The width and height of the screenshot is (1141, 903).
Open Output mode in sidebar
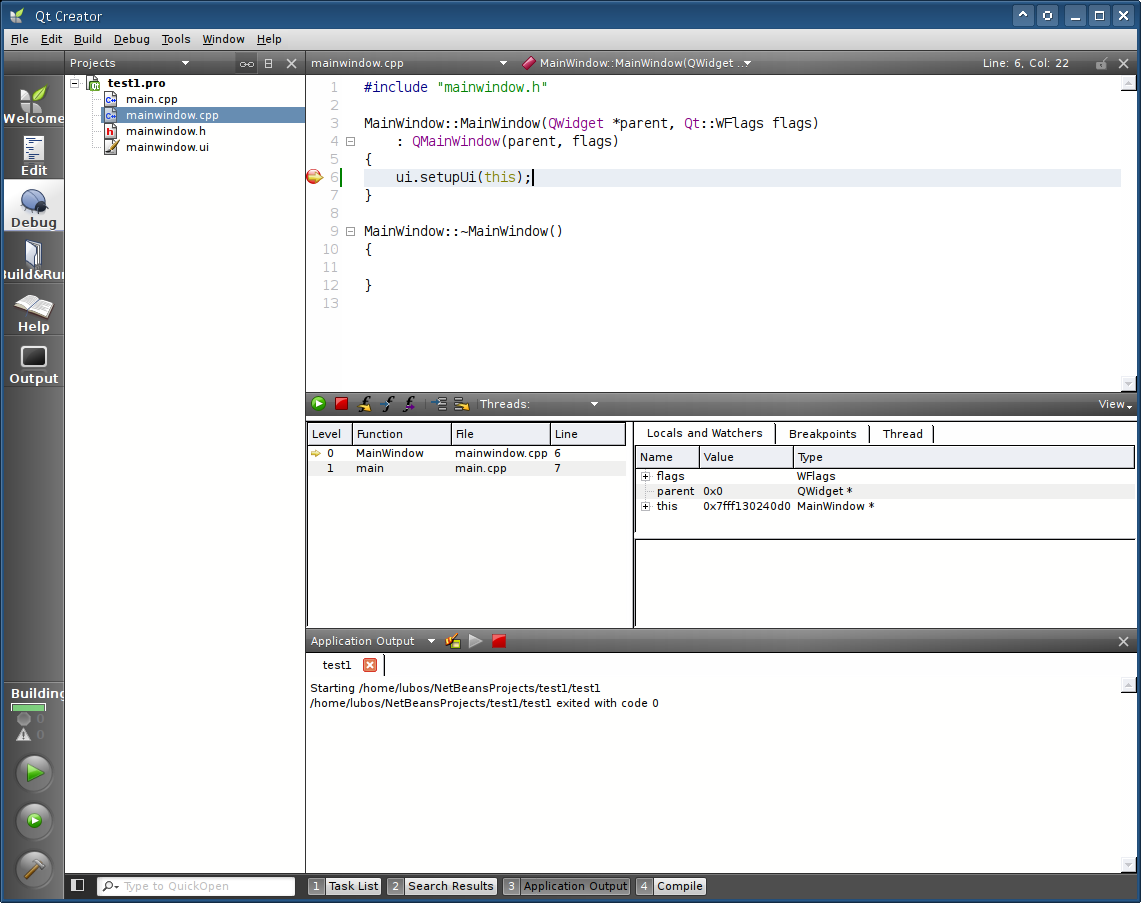point(33,364)
